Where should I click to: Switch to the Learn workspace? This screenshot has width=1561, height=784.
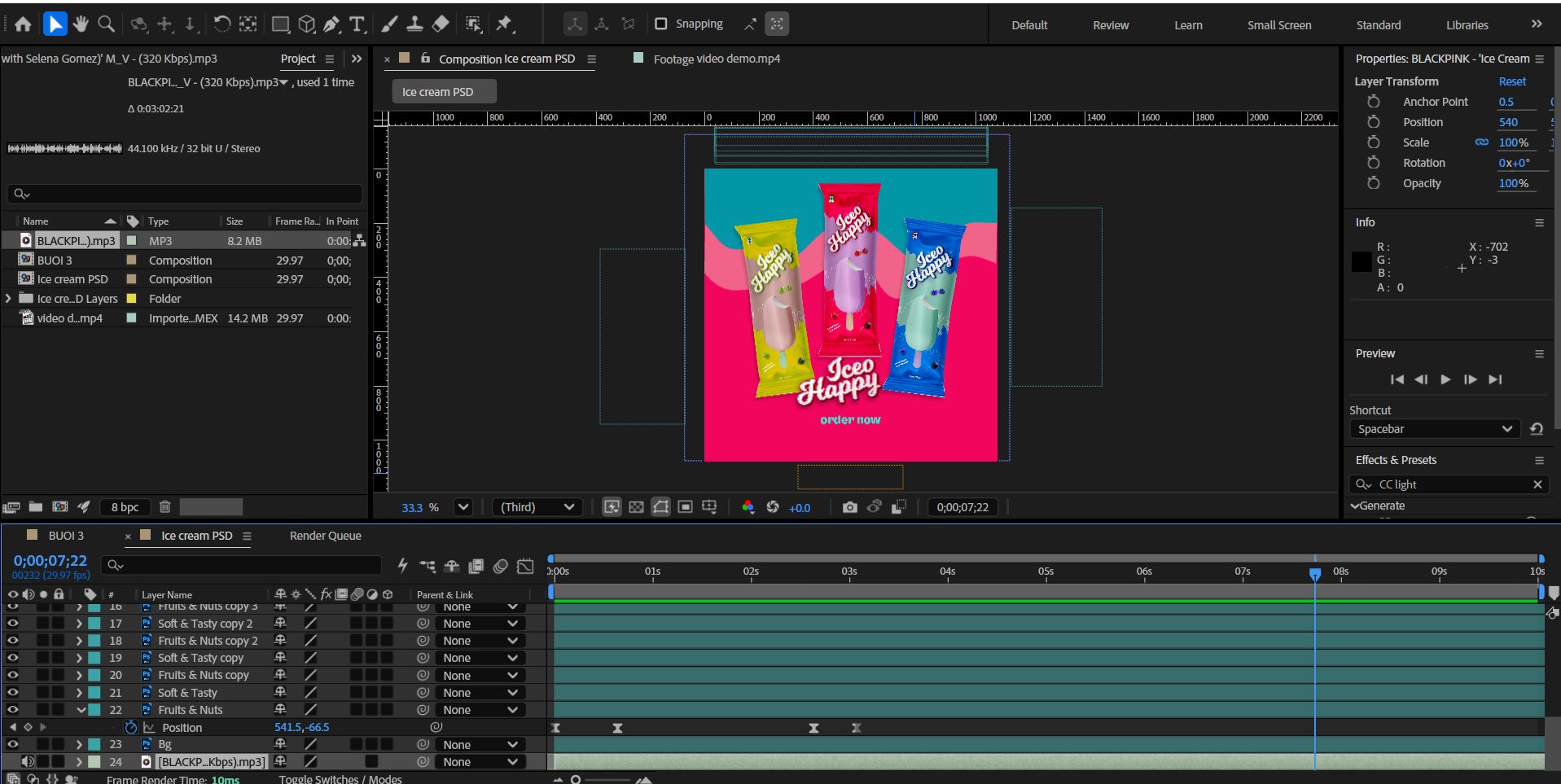point(1188,25)
